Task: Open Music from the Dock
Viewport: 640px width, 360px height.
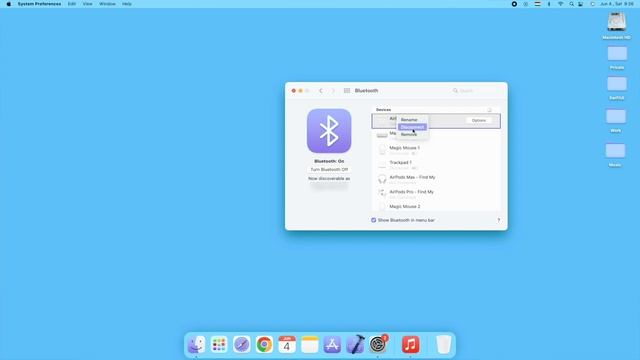Action: pyautogui.click(x=410, y=344)
